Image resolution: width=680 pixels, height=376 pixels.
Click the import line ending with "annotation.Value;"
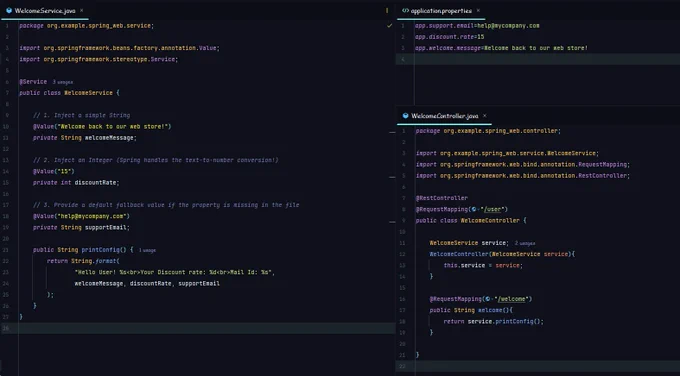point(119,48)
